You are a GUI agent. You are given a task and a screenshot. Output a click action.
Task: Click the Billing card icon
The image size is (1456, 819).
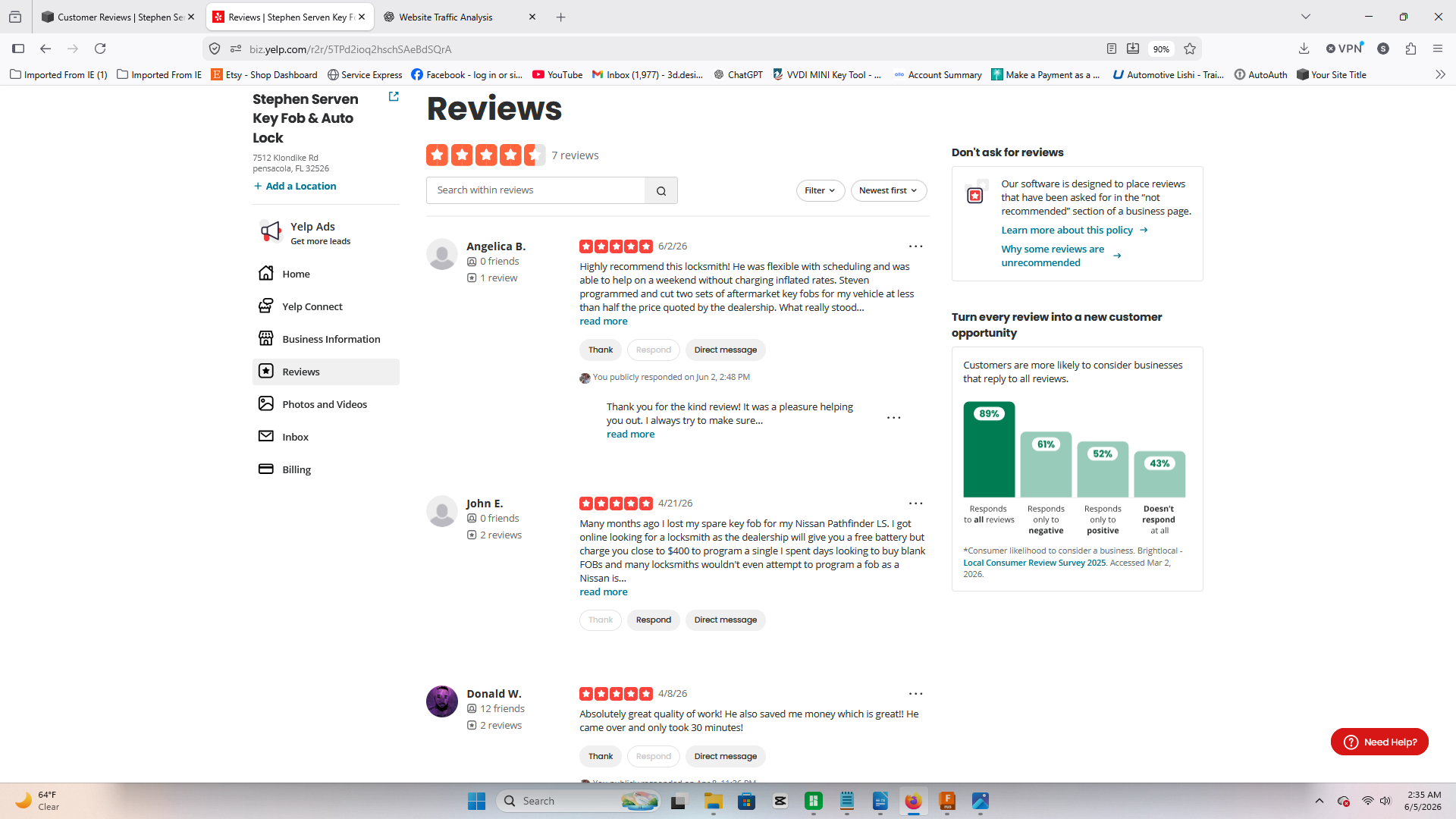[x=265, y=469]
